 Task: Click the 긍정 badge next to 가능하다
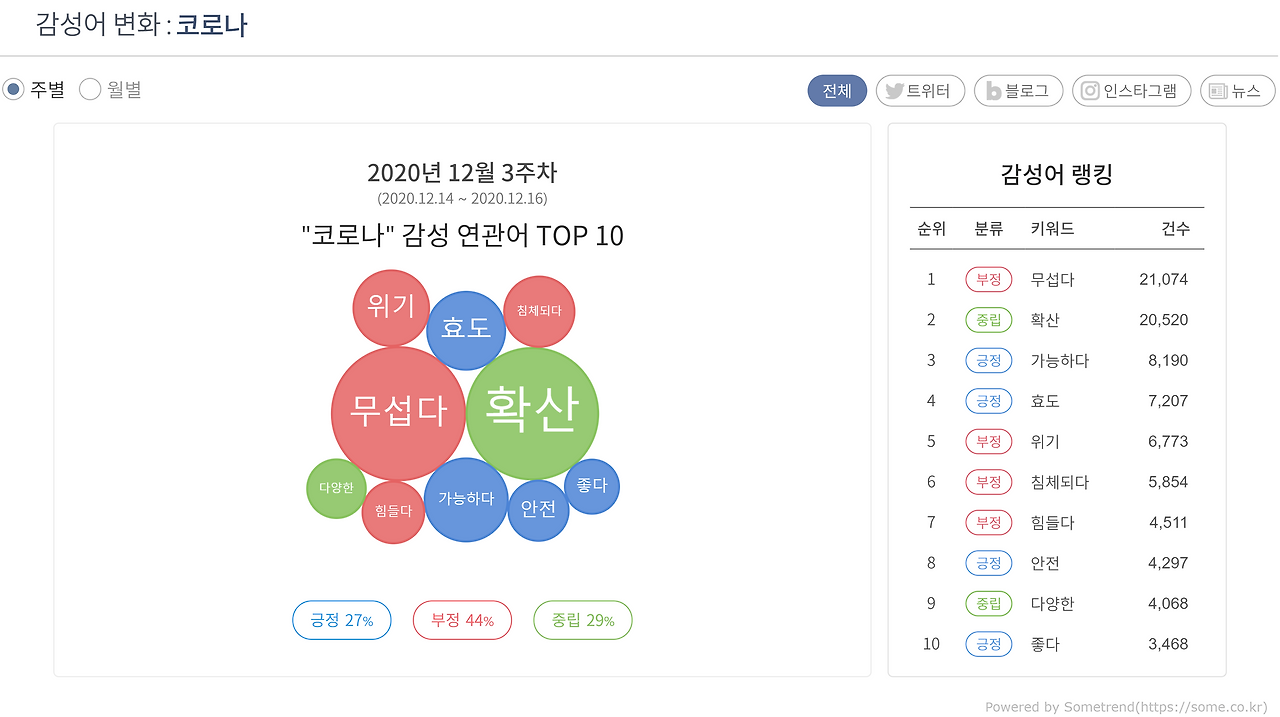coord(988,360)
